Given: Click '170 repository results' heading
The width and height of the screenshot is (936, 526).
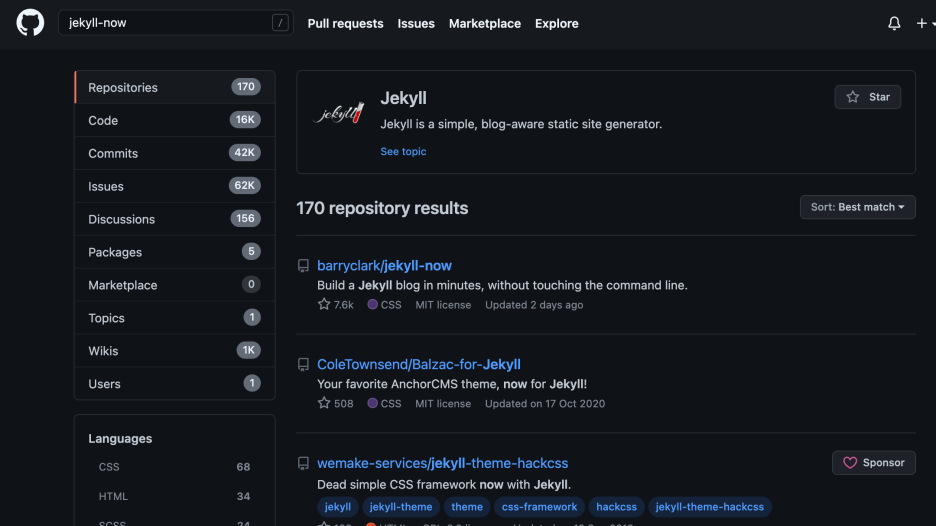Looking at the screenshot, I should 382,208.
